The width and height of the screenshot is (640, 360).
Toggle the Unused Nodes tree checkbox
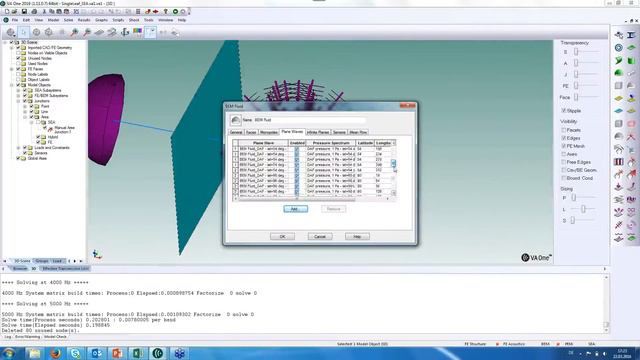click(18, 58)
